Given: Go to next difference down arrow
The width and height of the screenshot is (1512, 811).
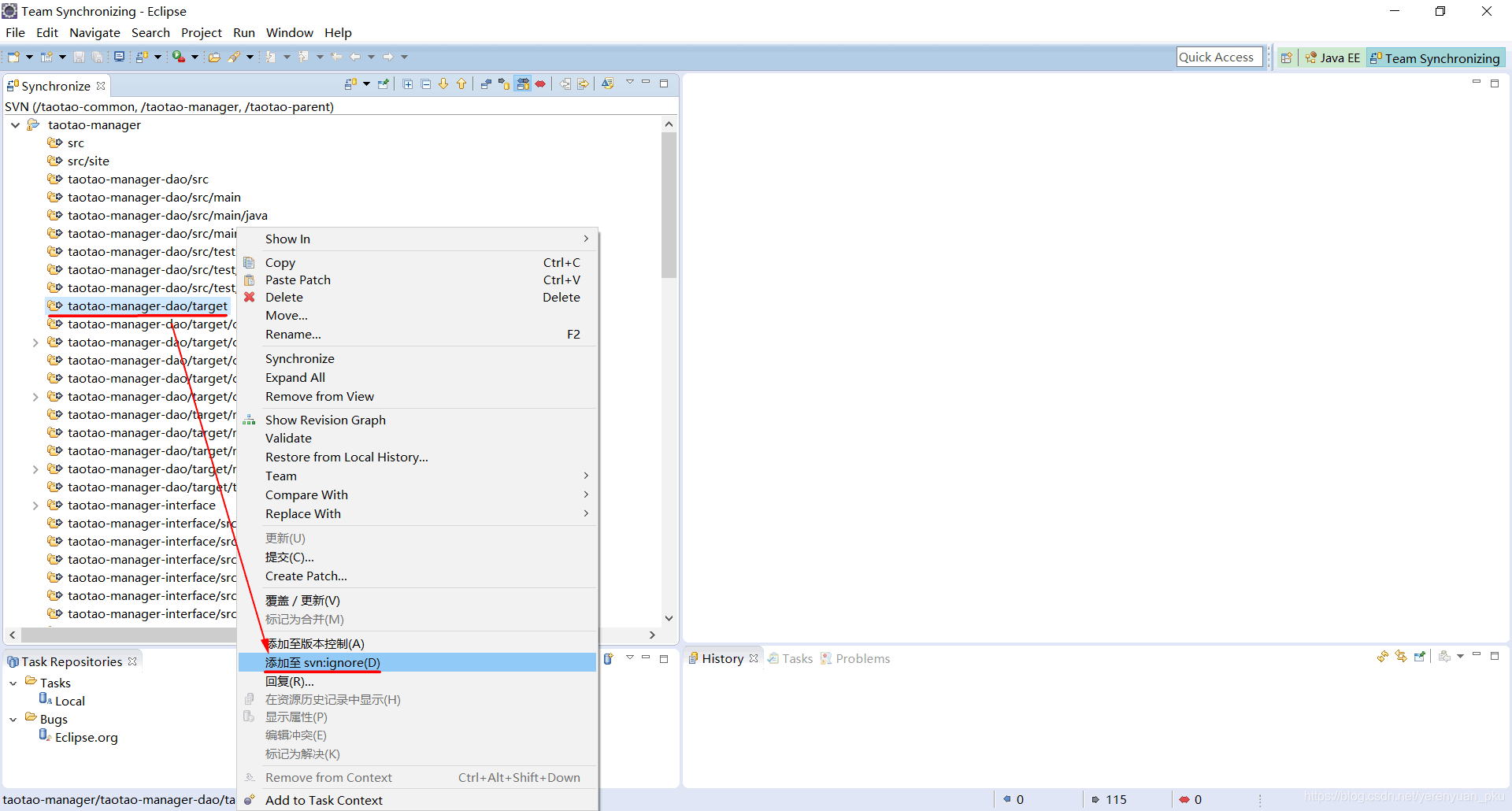Looking at the screenshot, I should coord(443,83).
